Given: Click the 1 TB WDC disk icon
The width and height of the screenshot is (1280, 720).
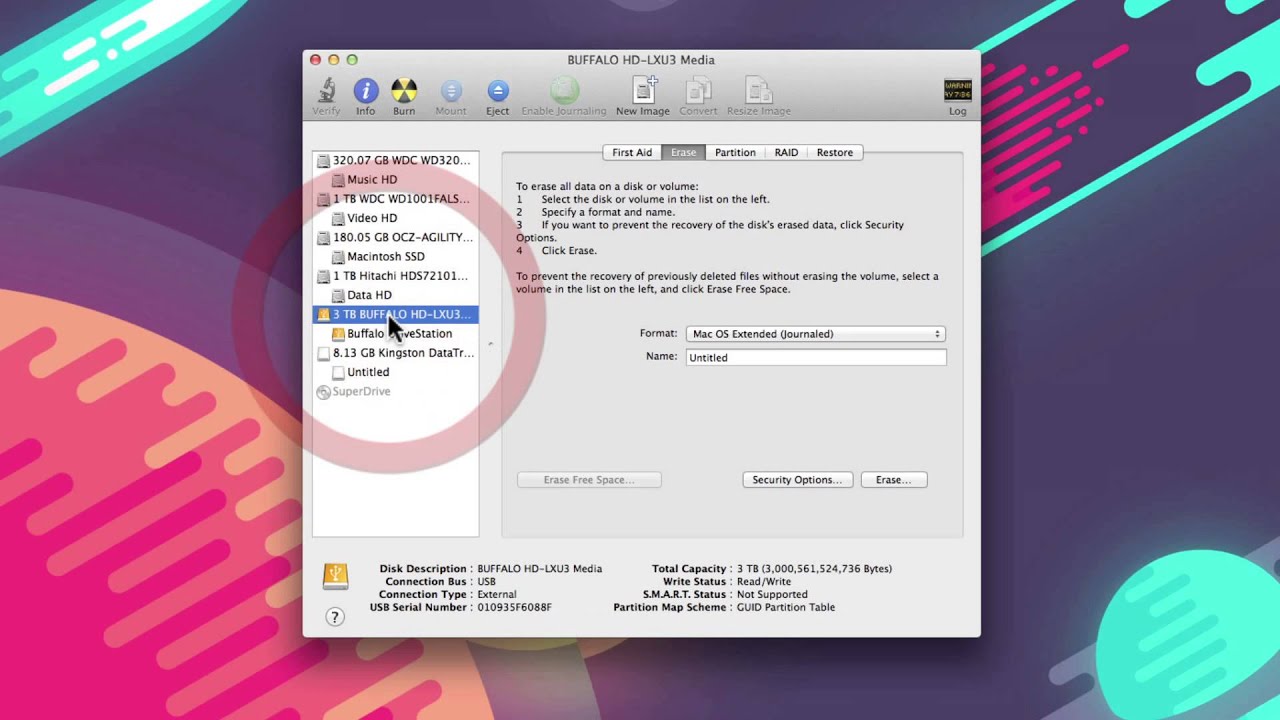Looking at the screenshot, I should 323,199.
